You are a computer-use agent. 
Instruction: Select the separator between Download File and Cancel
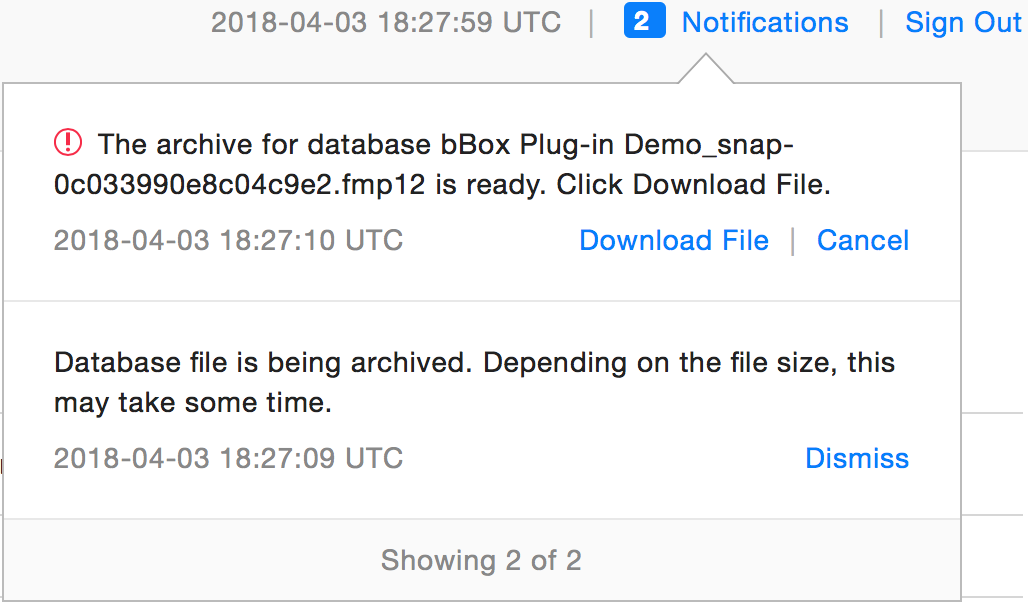[795, 240]
